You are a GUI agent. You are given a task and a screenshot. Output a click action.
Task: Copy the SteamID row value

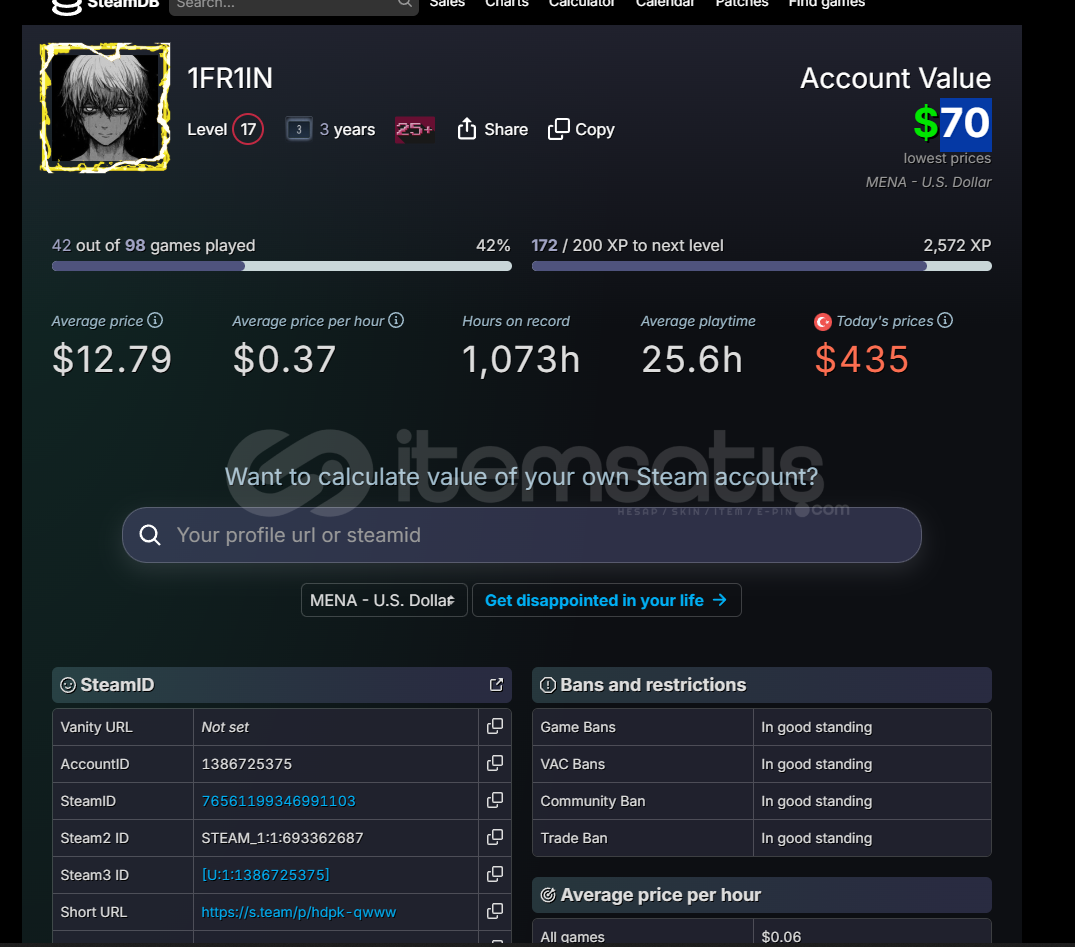pos(494,800)
